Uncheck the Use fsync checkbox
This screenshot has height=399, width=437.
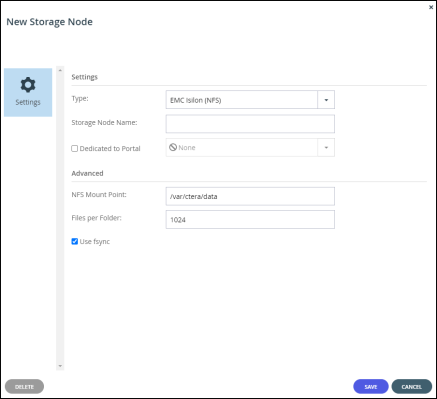coord(75,241)
